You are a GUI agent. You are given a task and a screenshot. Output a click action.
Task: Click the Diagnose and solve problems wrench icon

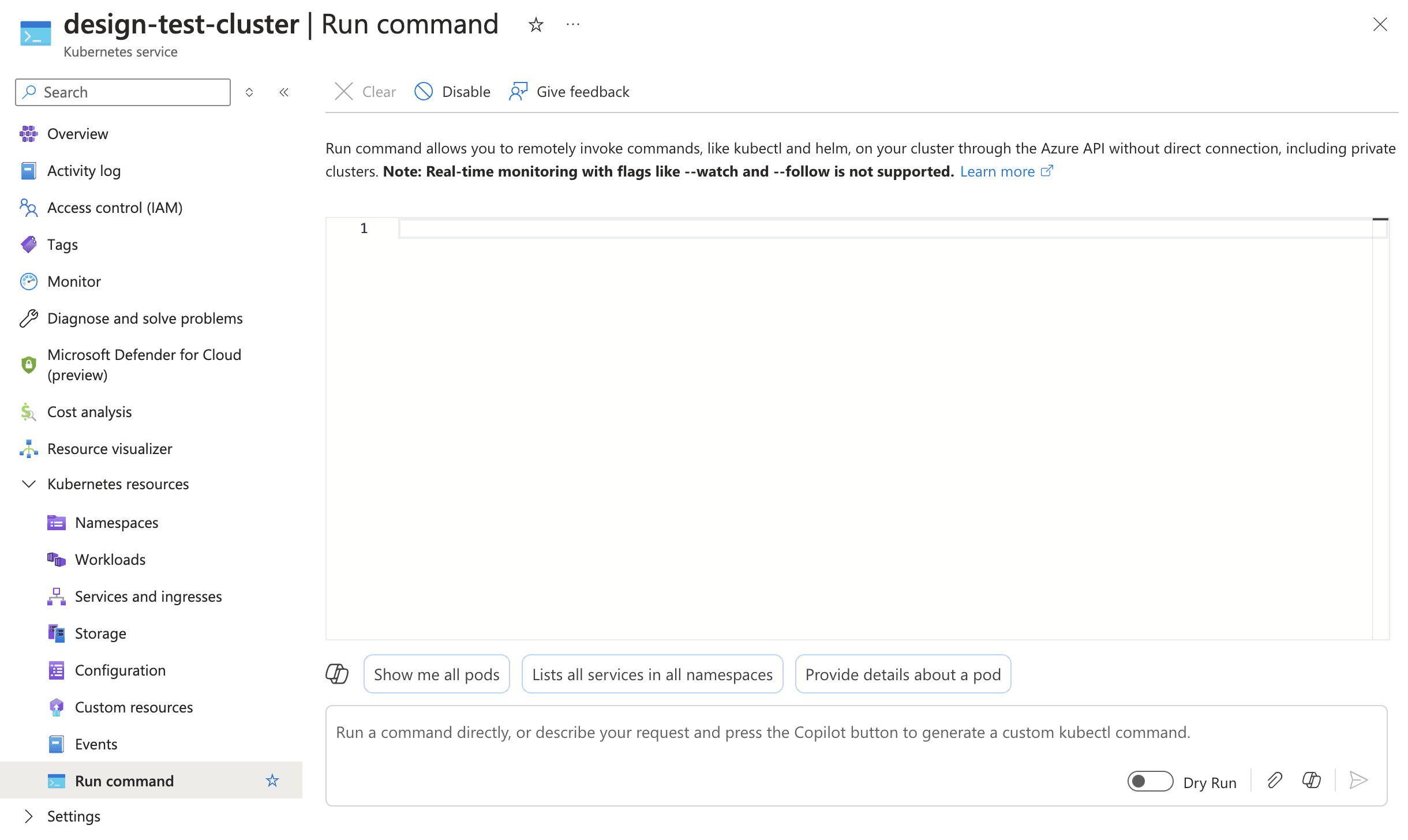click(x=28, y=318)
